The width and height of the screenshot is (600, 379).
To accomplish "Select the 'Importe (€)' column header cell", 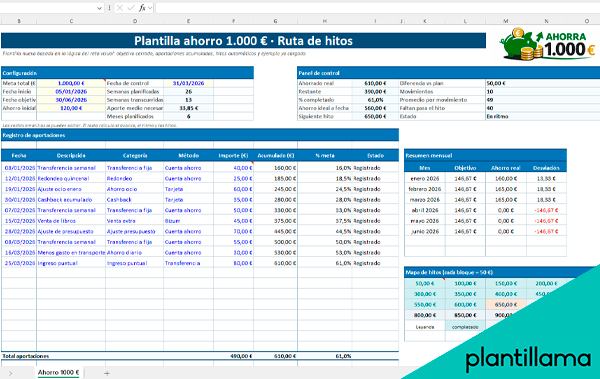I will click(x=233, y=155).
